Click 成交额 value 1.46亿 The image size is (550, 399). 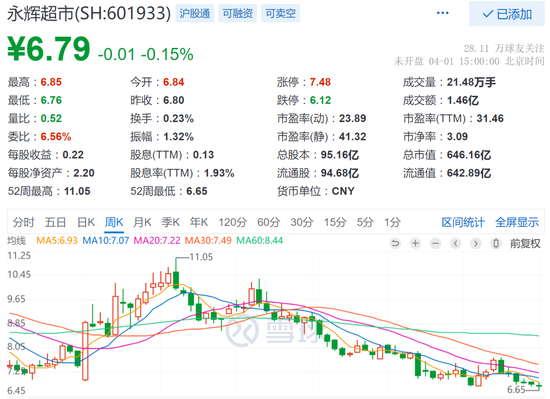[x=463, y=101]
